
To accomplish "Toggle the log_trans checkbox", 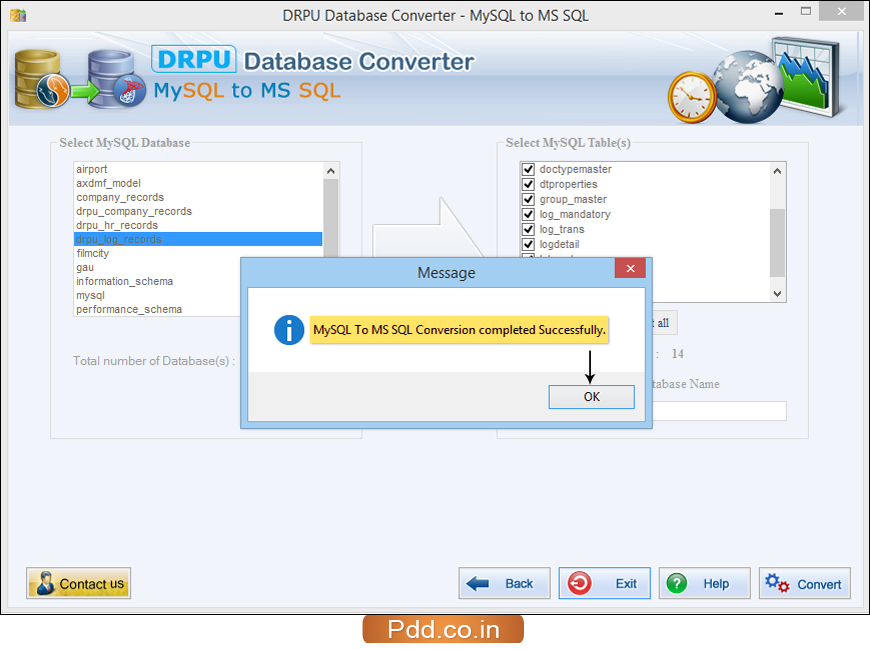I will 528,229.
